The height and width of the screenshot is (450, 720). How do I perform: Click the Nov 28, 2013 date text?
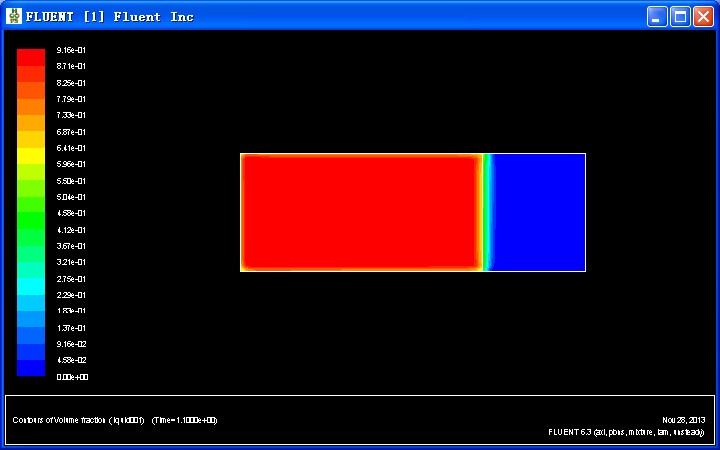click(x=683, y=420)
